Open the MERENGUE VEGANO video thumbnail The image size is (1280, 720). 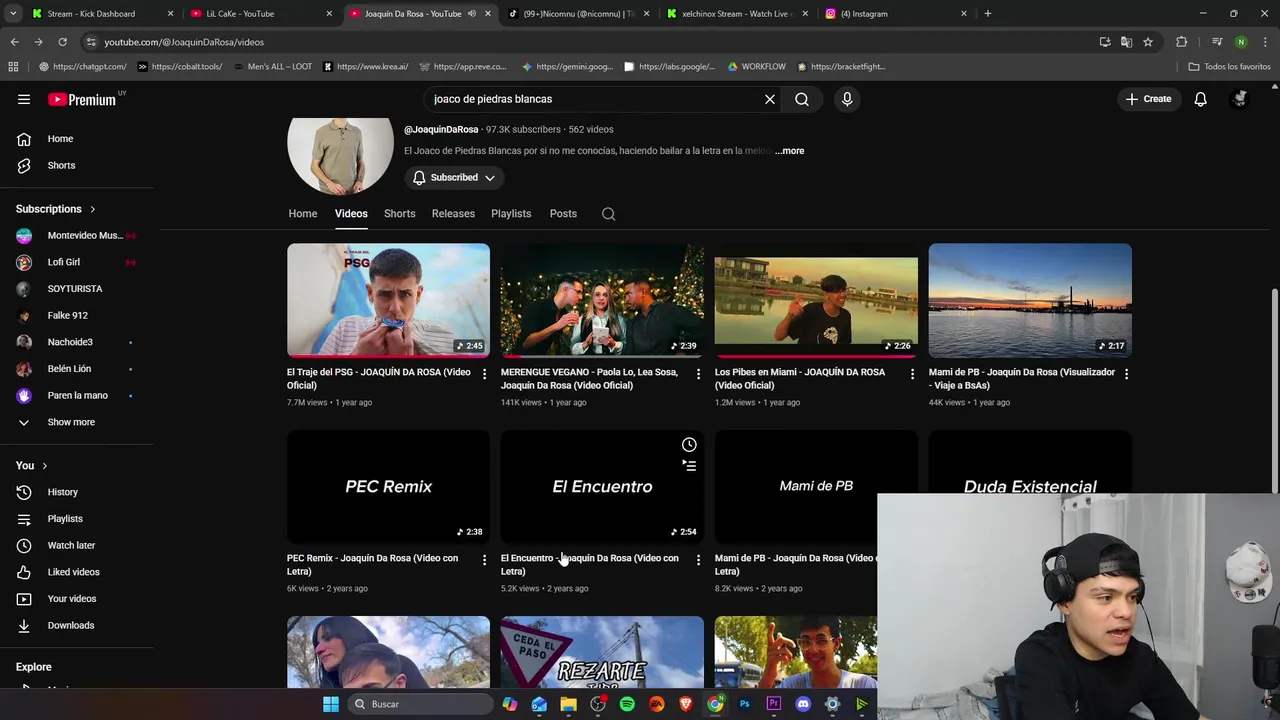(x=602, y=300)
